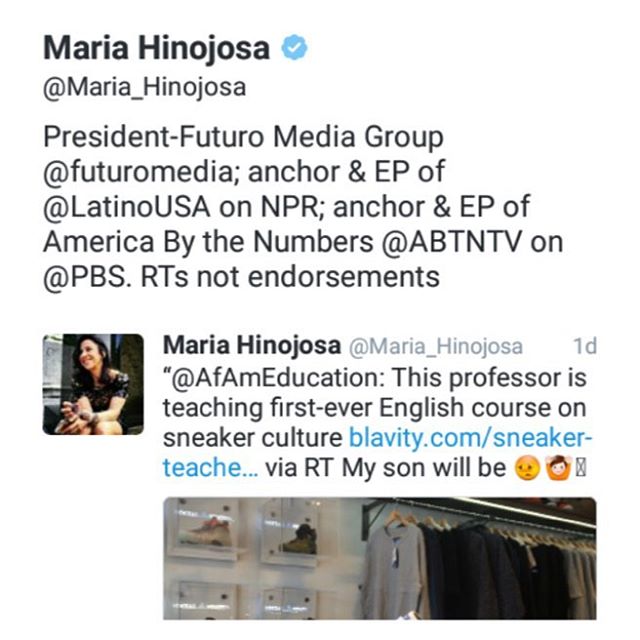Image resolution: width=640 pixels, height=640 pixels.
Task: Open the gray @Maria_Hinojosa handle in tweet
Action: (x=436, y=347)
